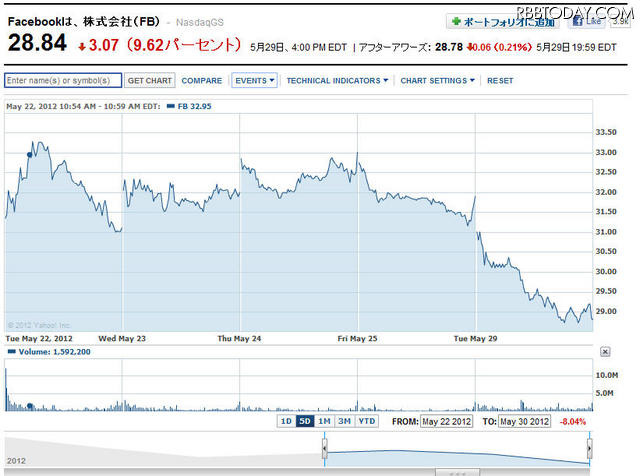The image size is (640, 476).
Task: Click the 3.9k Like count badge
Action: (x=620, y=21)
